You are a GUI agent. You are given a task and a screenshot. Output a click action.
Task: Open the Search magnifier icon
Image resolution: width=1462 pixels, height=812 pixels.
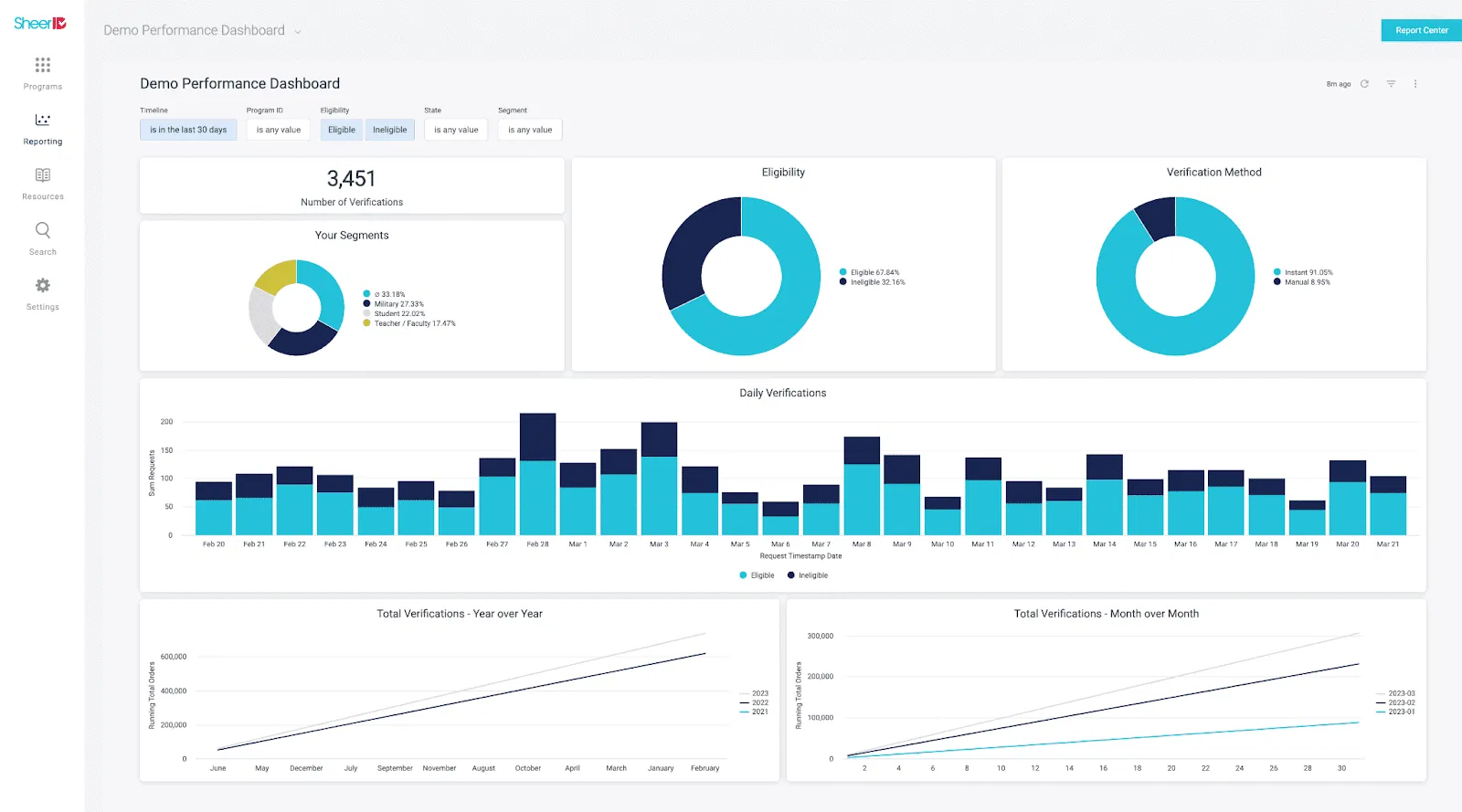[x=43, y=230]
